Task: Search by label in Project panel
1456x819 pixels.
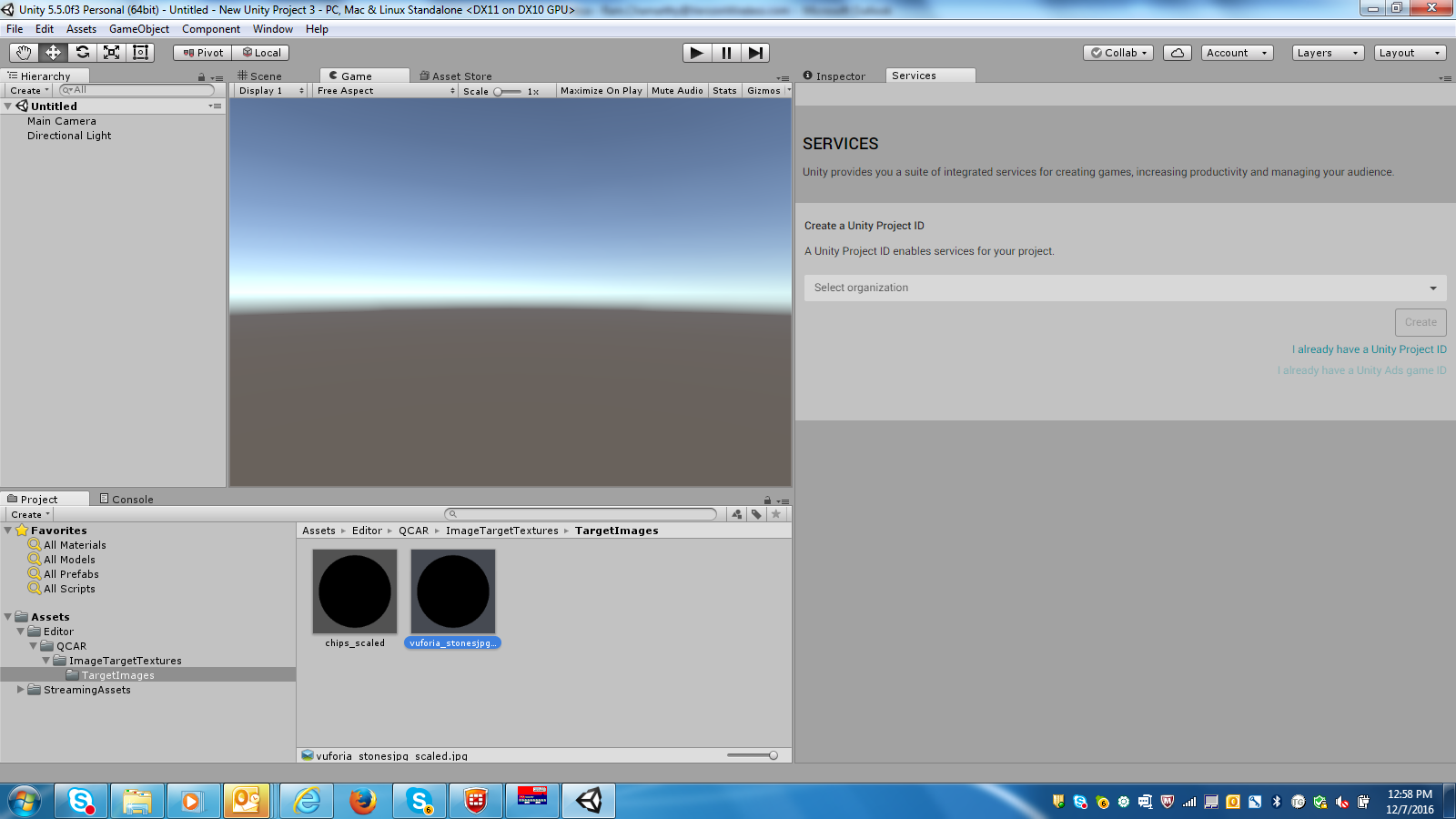Action: [x=756, y=514]
